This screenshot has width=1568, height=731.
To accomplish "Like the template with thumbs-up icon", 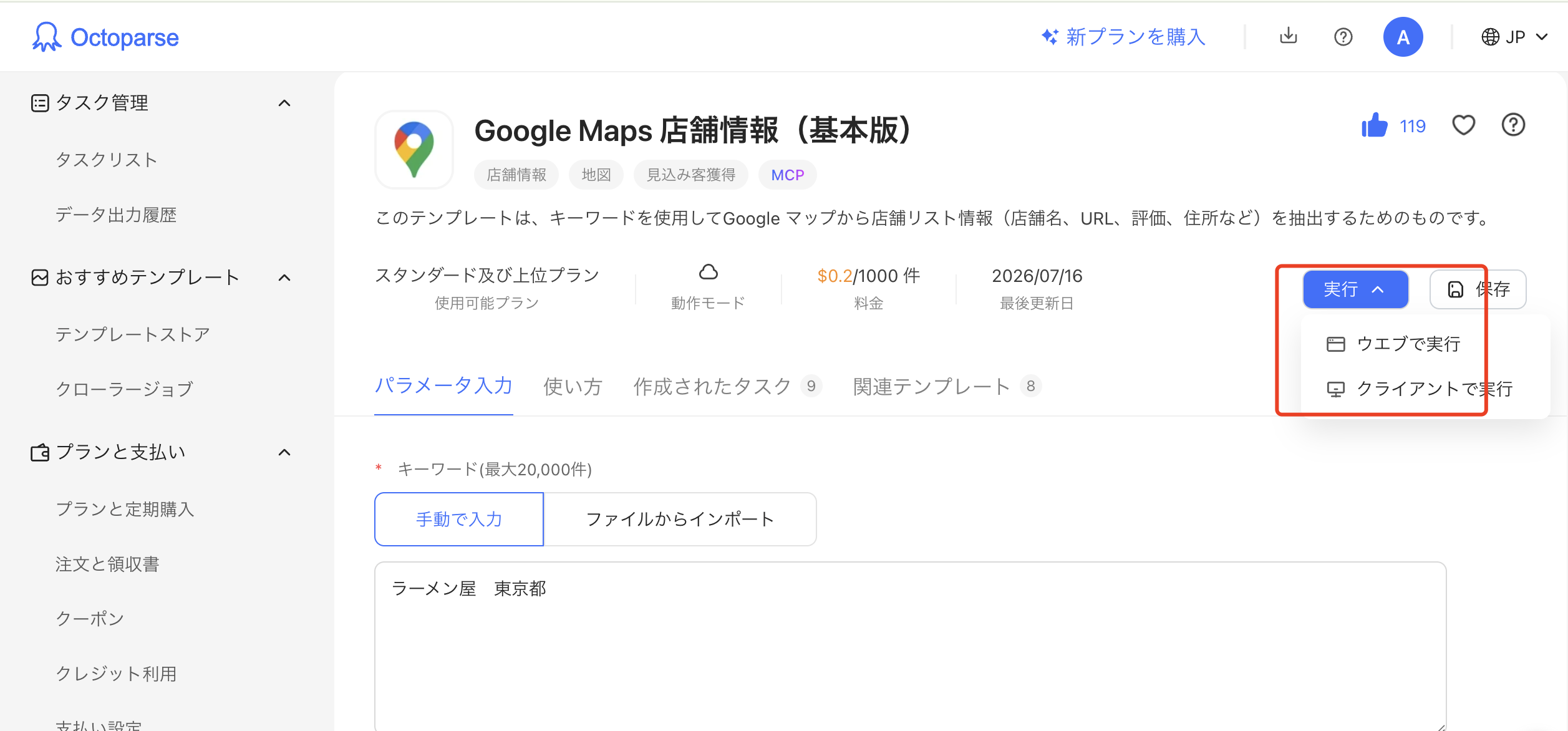I will click(1374, 125).
